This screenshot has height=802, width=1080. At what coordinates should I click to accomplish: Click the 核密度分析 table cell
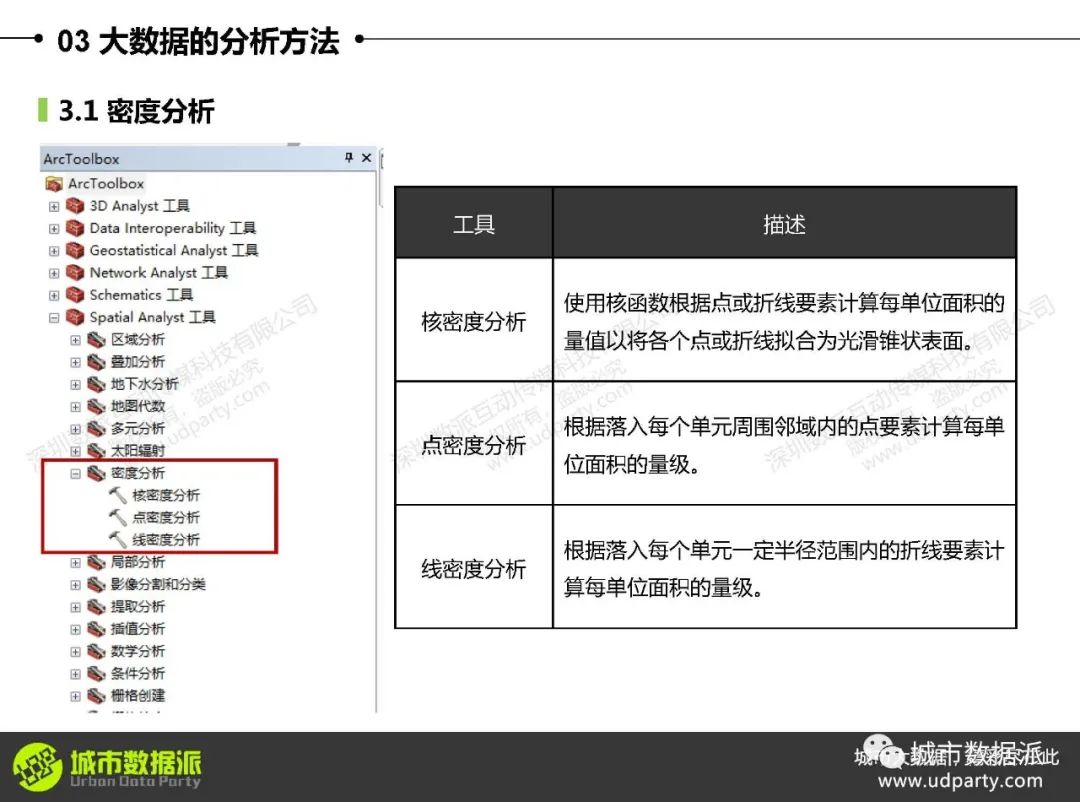coord(474,320)
